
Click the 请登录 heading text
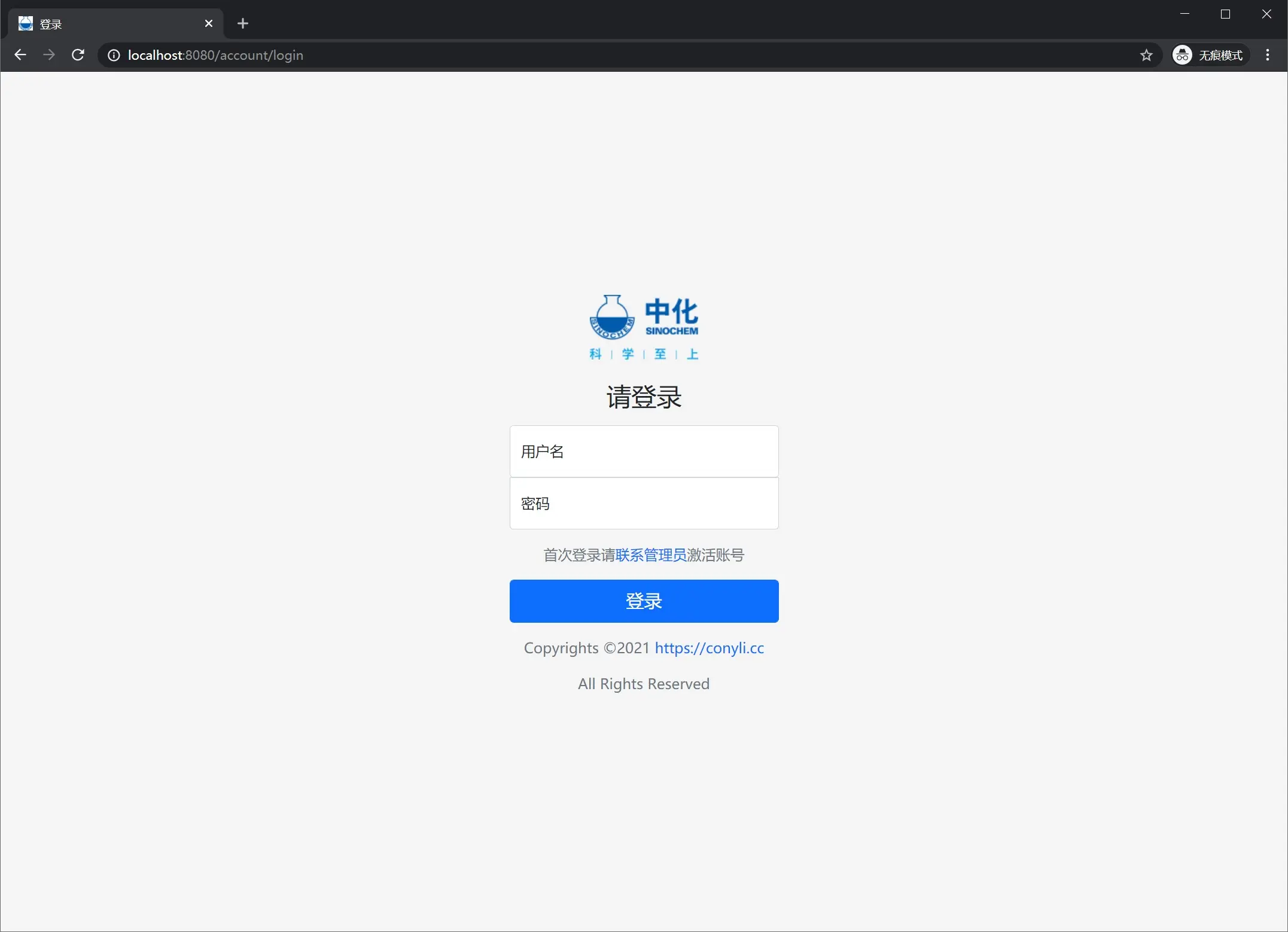coord(644,397)
